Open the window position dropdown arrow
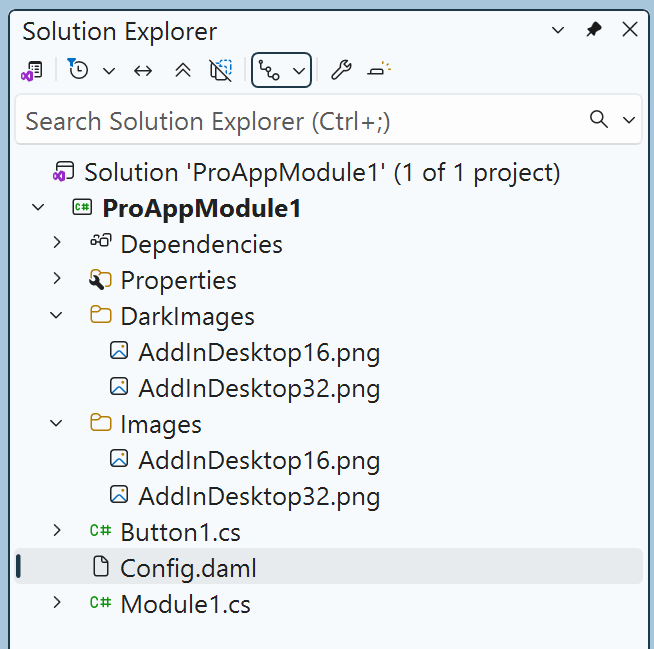This screenshot has width=654, height=649. [x=558, y=30]
